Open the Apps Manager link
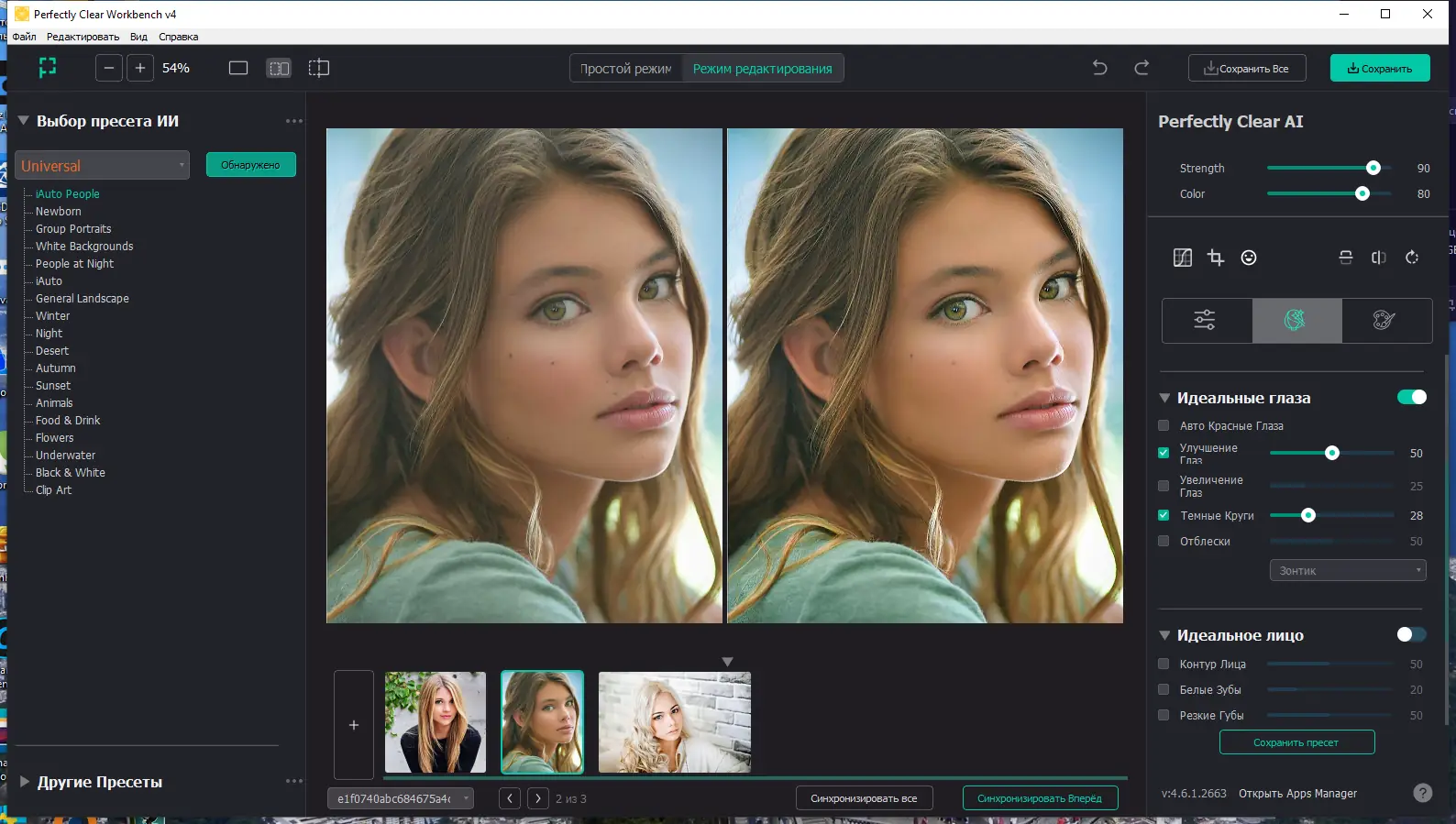 click(1297, 794)
